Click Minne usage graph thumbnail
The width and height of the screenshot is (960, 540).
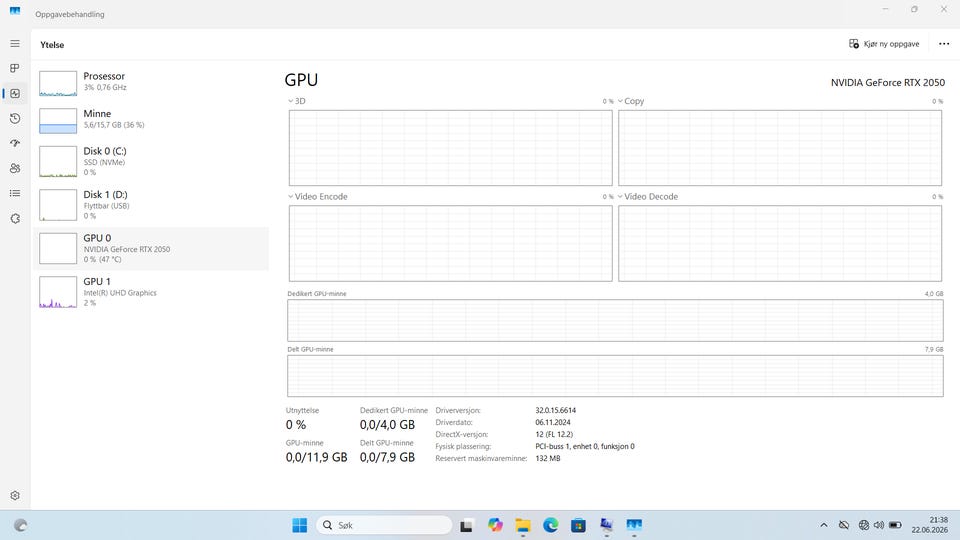[x=58, y=121]
